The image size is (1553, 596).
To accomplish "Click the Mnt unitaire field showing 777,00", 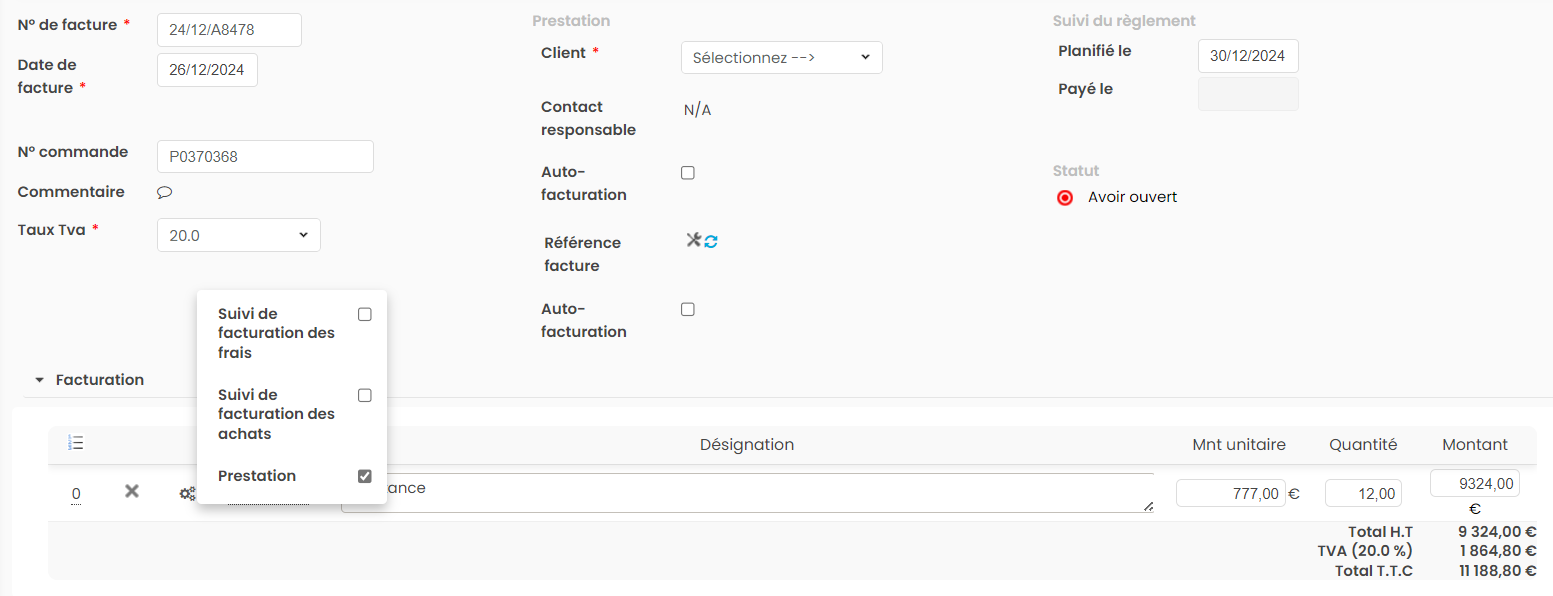I will coord(1230,493).
